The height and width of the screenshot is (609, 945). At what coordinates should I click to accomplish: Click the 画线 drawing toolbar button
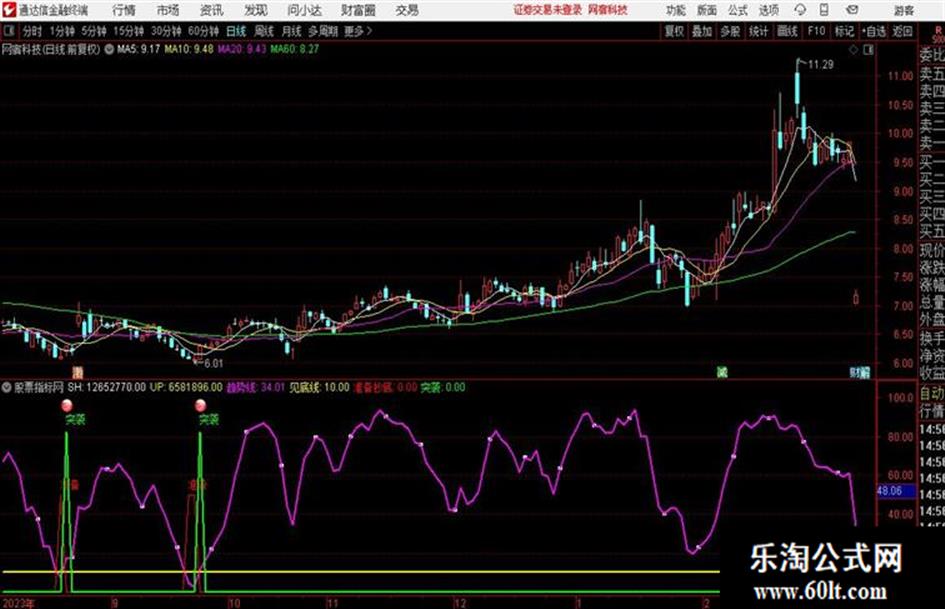(787, 31)
